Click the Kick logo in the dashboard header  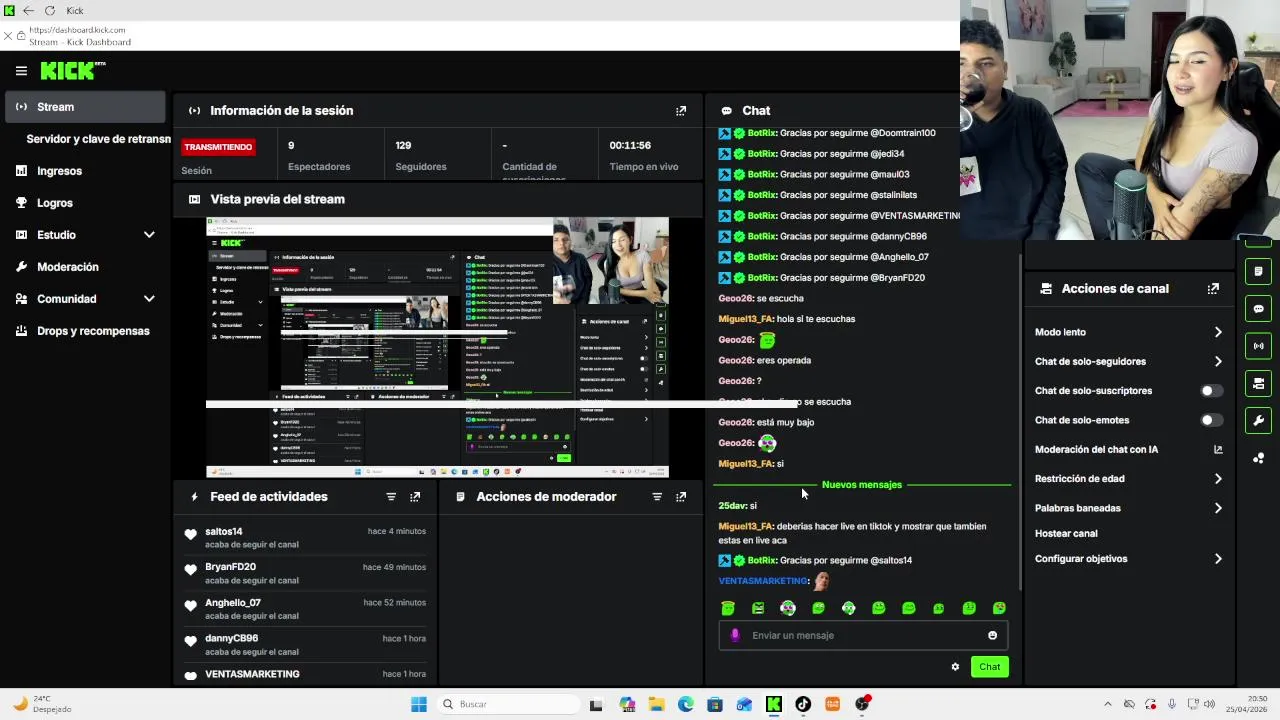point(72,71)
